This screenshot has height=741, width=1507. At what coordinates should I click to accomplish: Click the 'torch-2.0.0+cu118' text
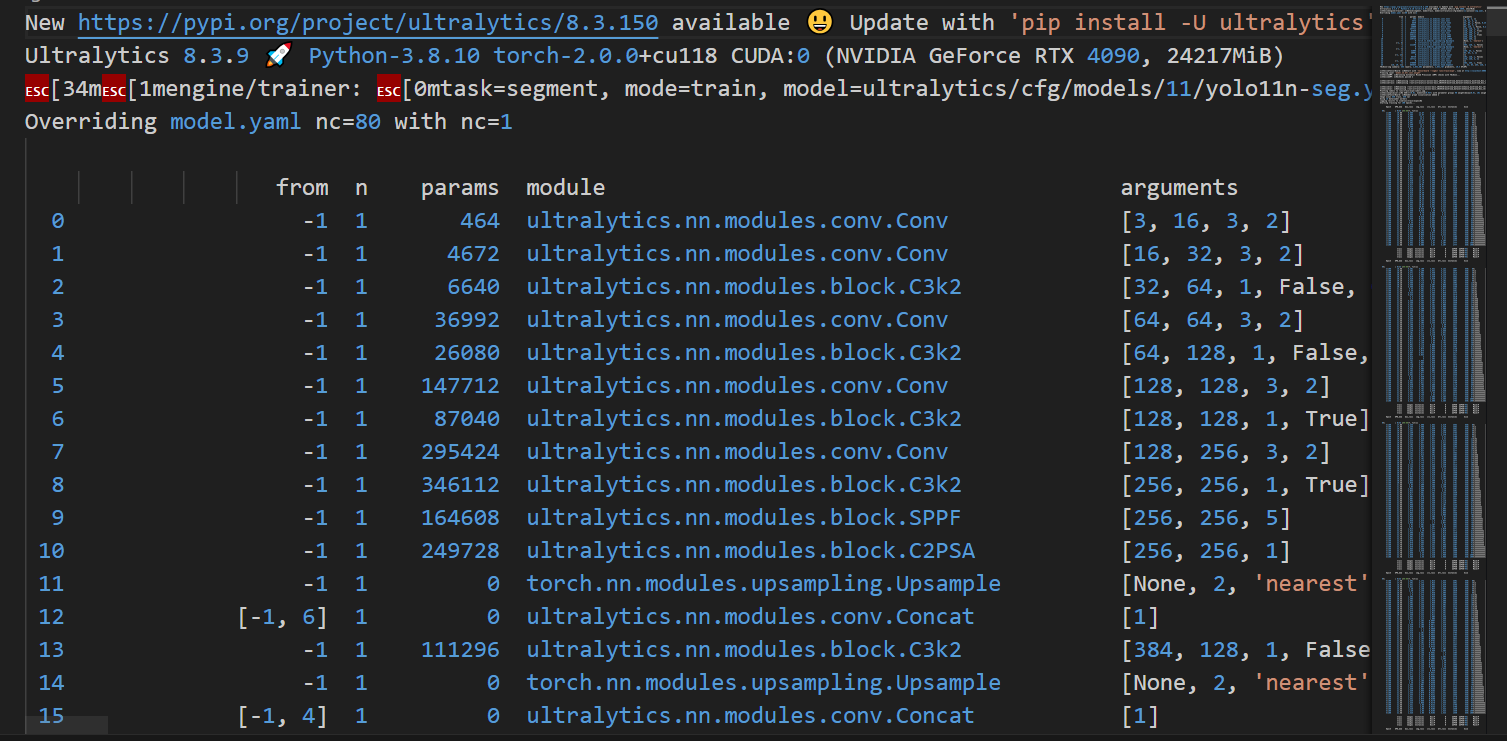[606, 56]
